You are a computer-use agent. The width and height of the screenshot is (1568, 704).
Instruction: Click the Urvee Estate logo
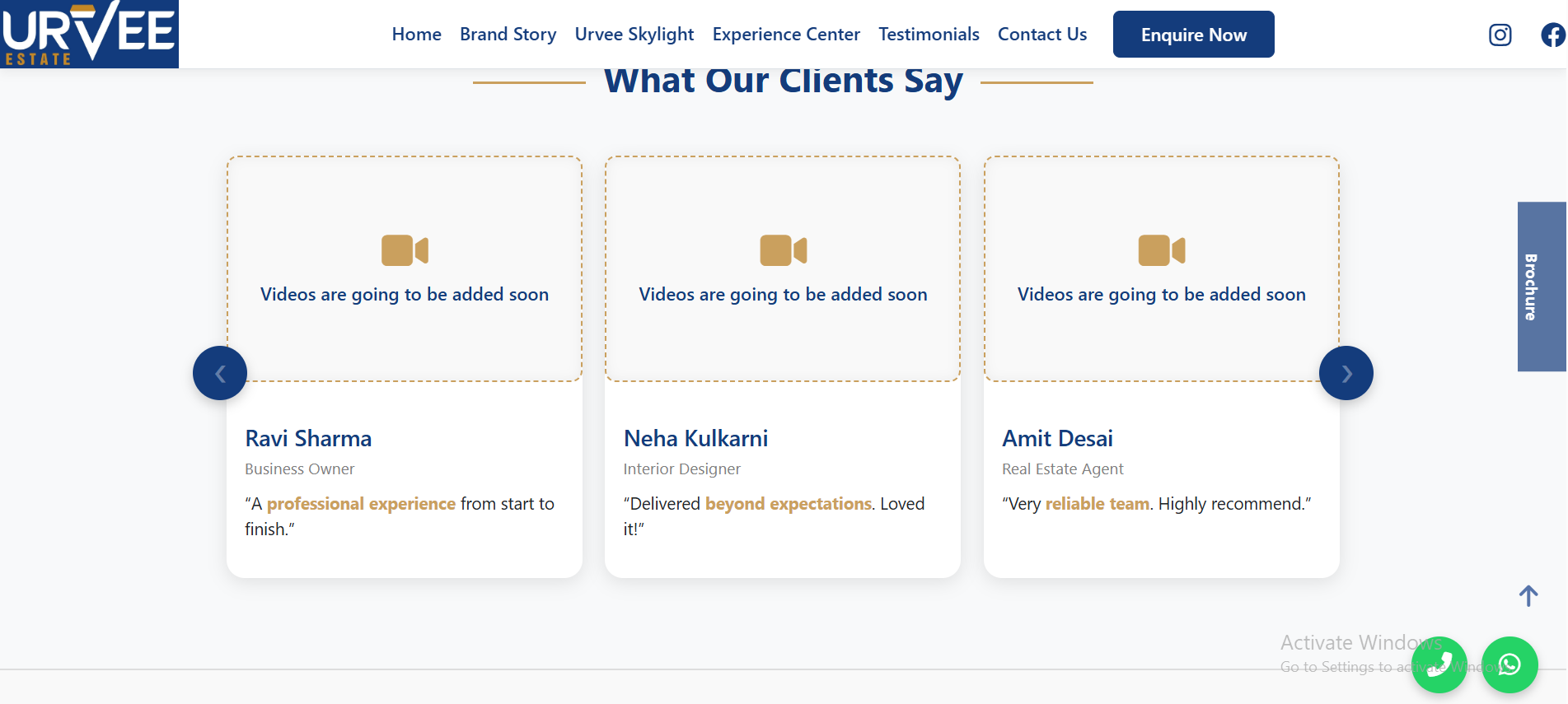pos(89,34)
